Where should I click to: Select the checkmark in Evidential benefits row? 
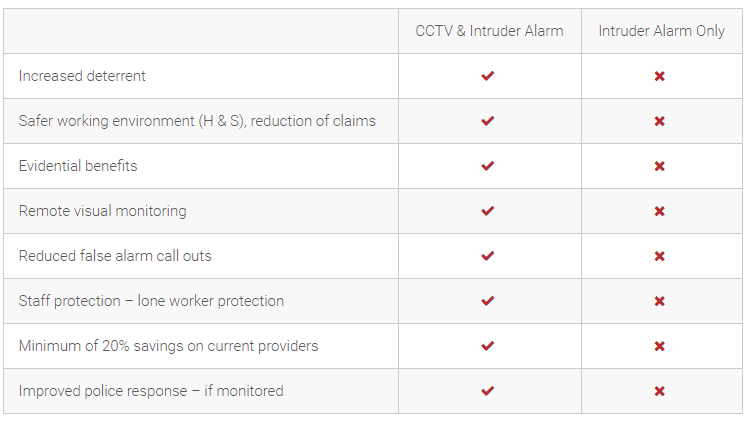tap(488, 166)
